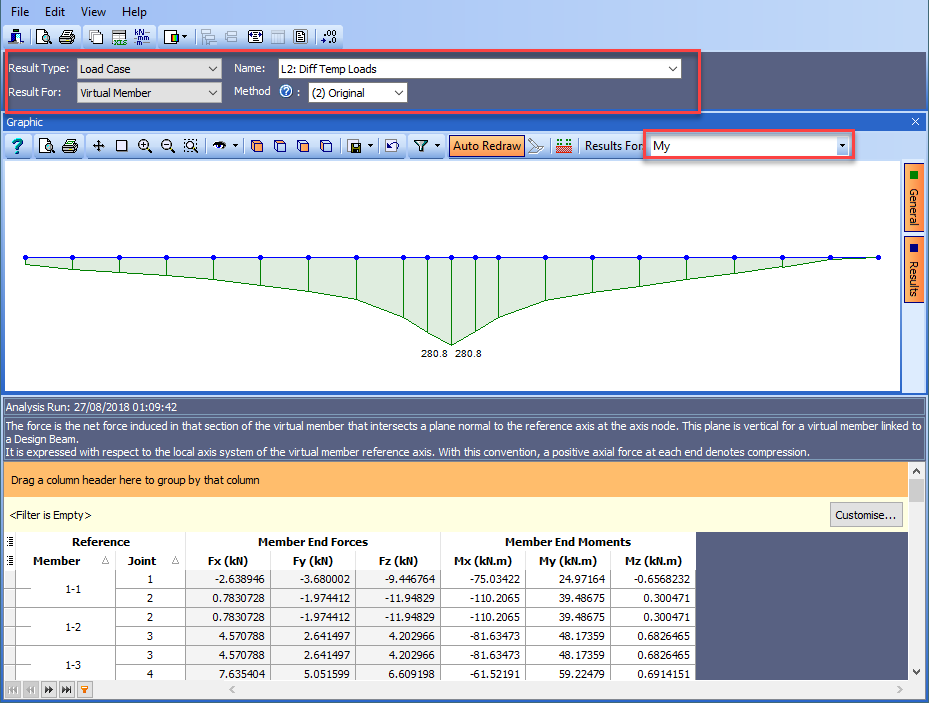Click the column width fit icon
929x703 pixels.
point(255,37)
